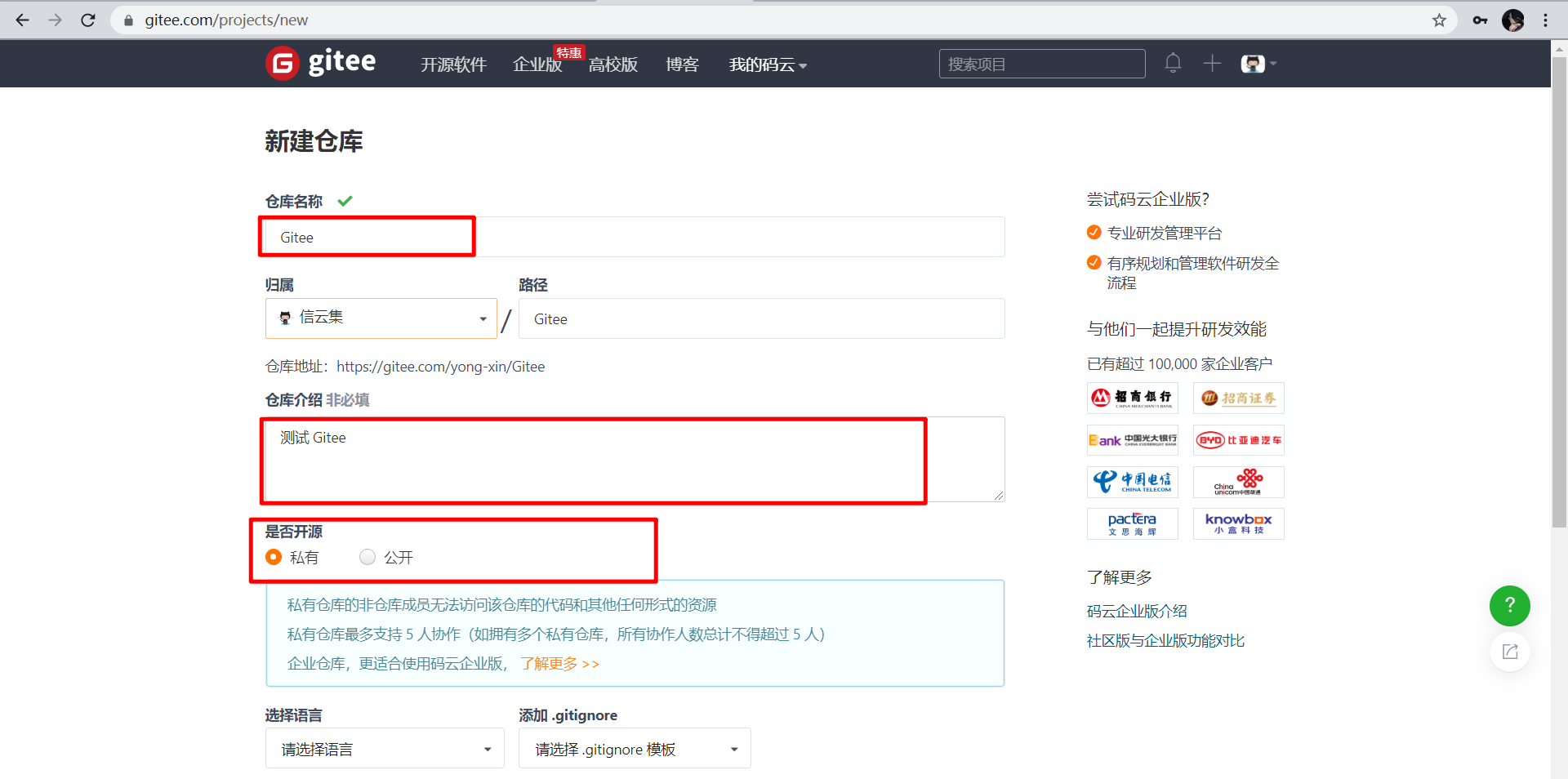The height and width of the screenshot is (779, 1568).
Task: Click the China Telecom logo
Action: tap(1132, 482)
